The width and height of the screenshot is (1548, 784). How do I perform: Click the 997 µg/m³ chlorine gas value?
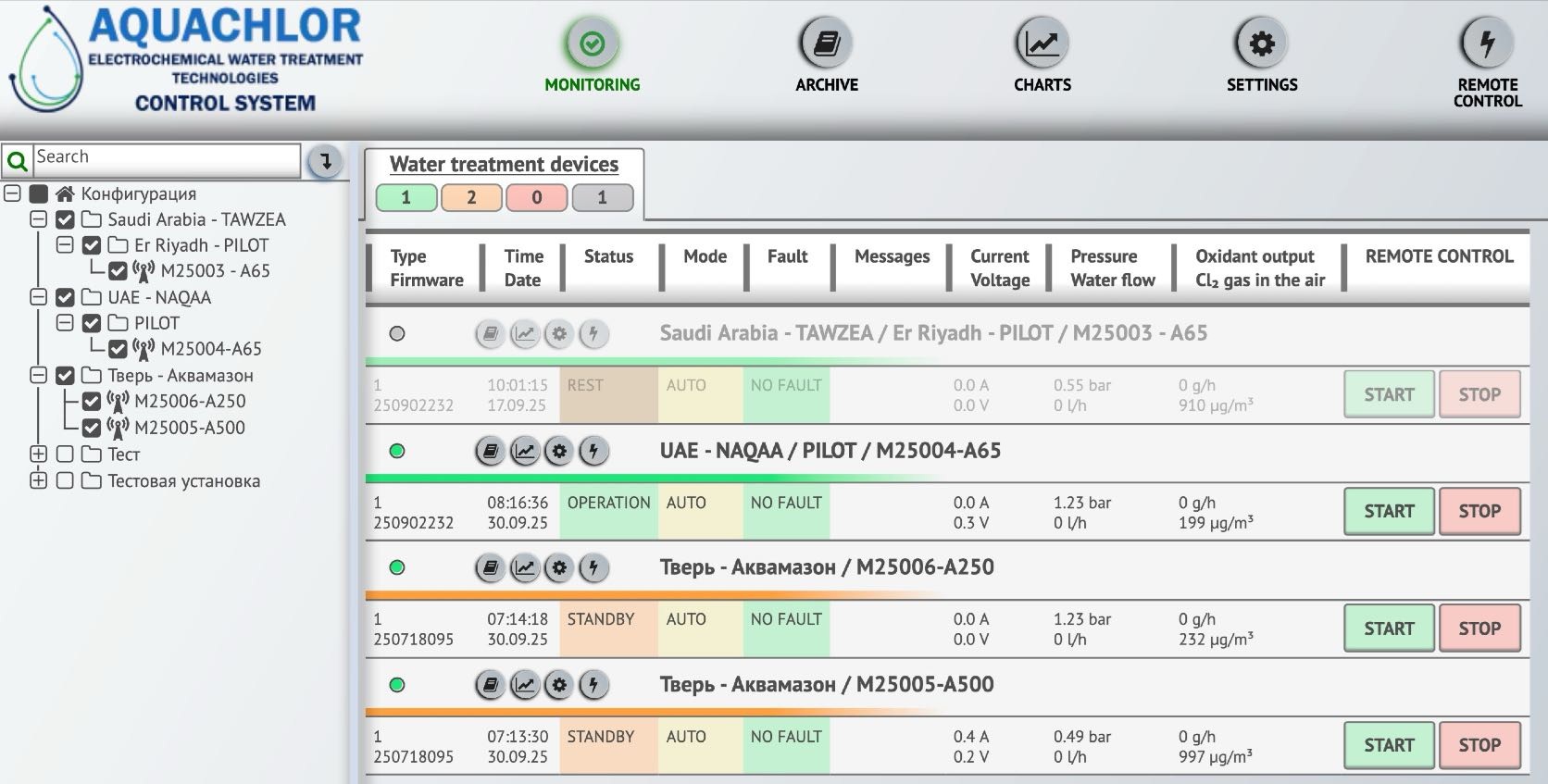click(1216, 756)
